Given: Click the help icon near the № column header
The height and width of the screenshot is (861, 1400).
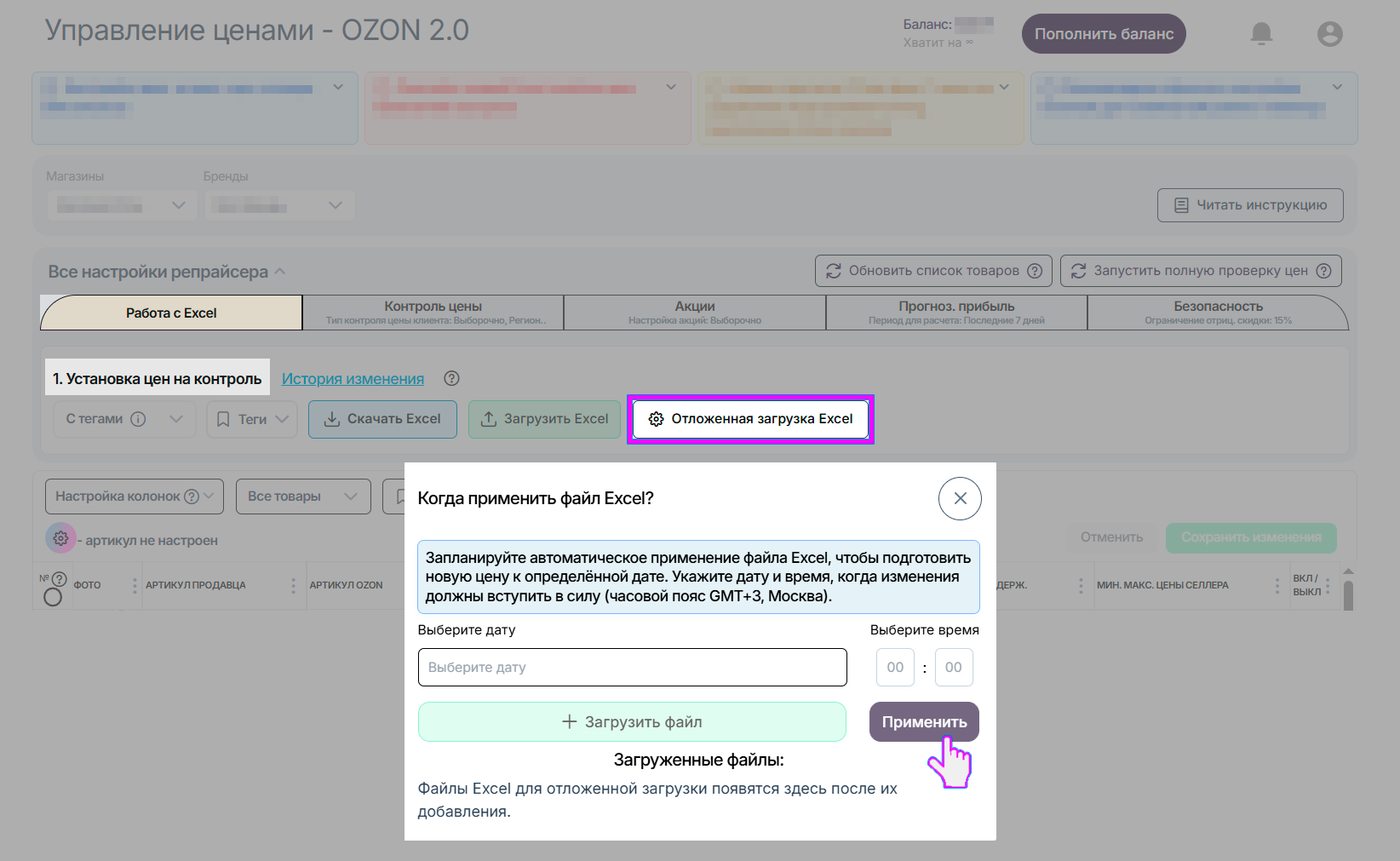Looking at the screenshot, I should click(59, 578).
